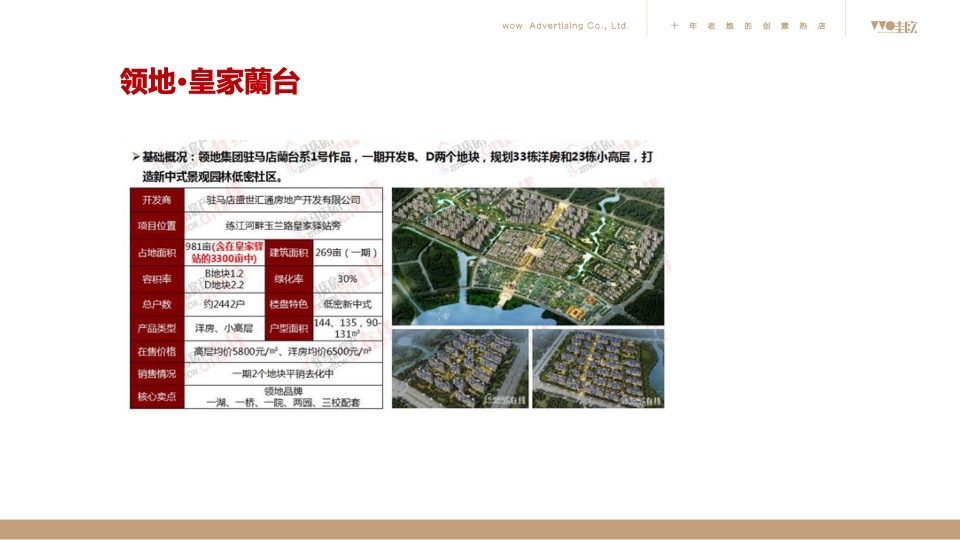
Task: Click the 基础概况 overview paragraph
Action: coord(392,167)
